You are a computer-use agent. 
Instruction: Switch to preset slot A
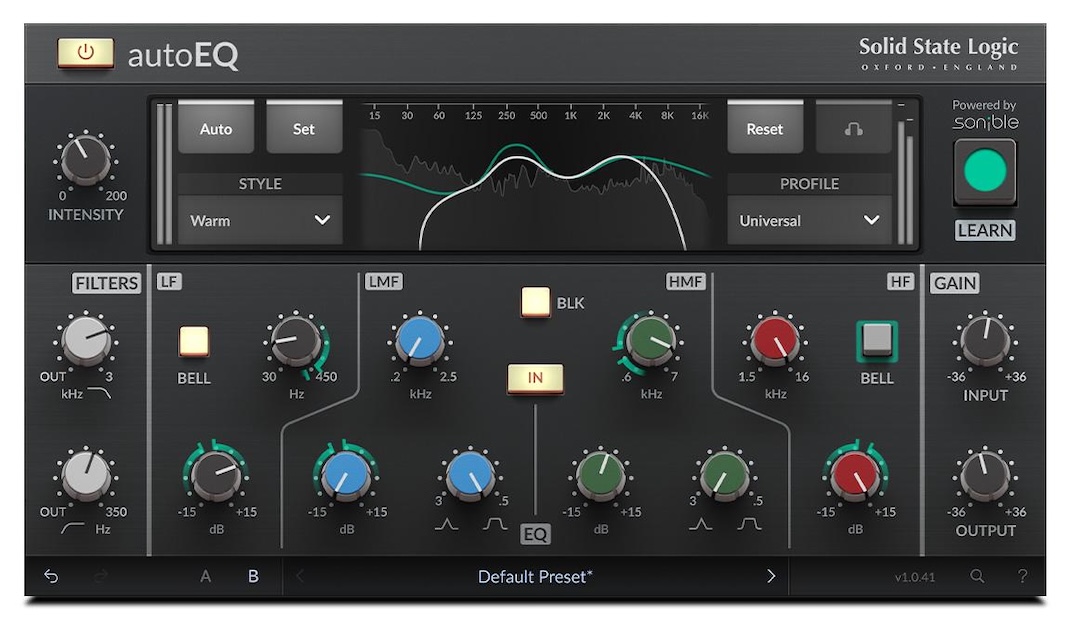(205, 577)
